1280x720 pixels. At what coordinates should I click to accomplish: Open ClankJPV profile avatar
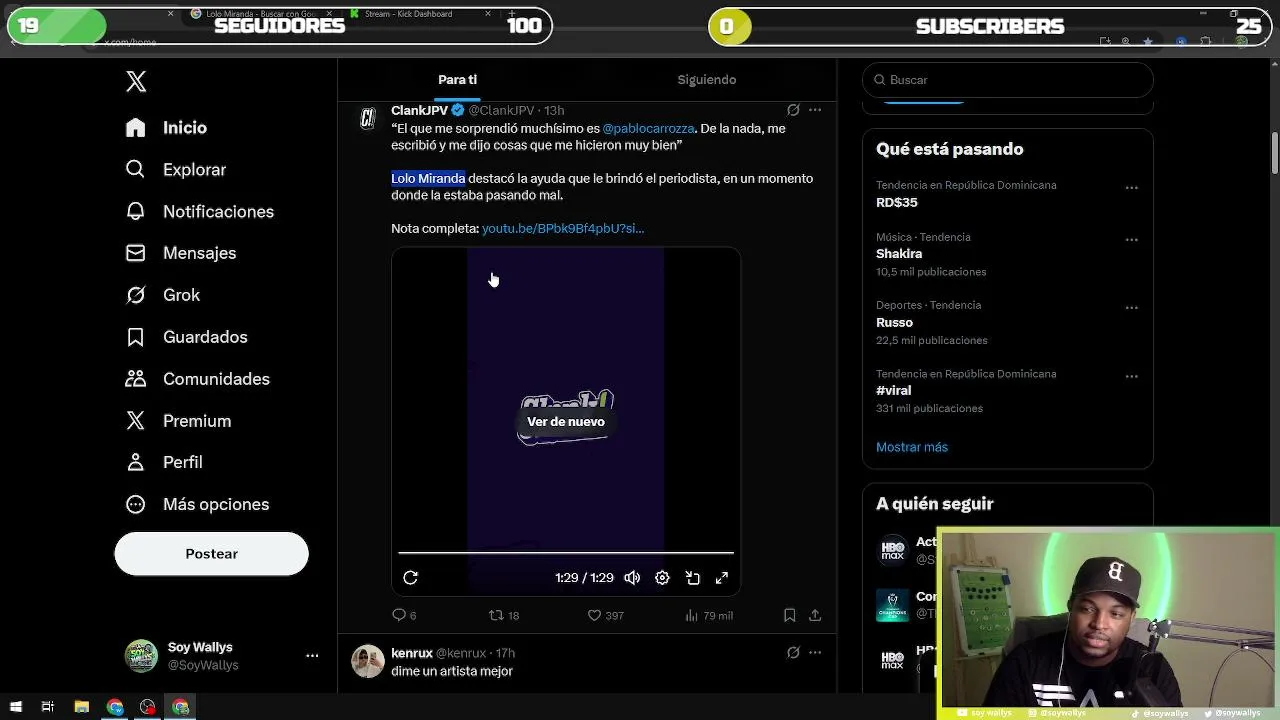(x=368, y=119)
